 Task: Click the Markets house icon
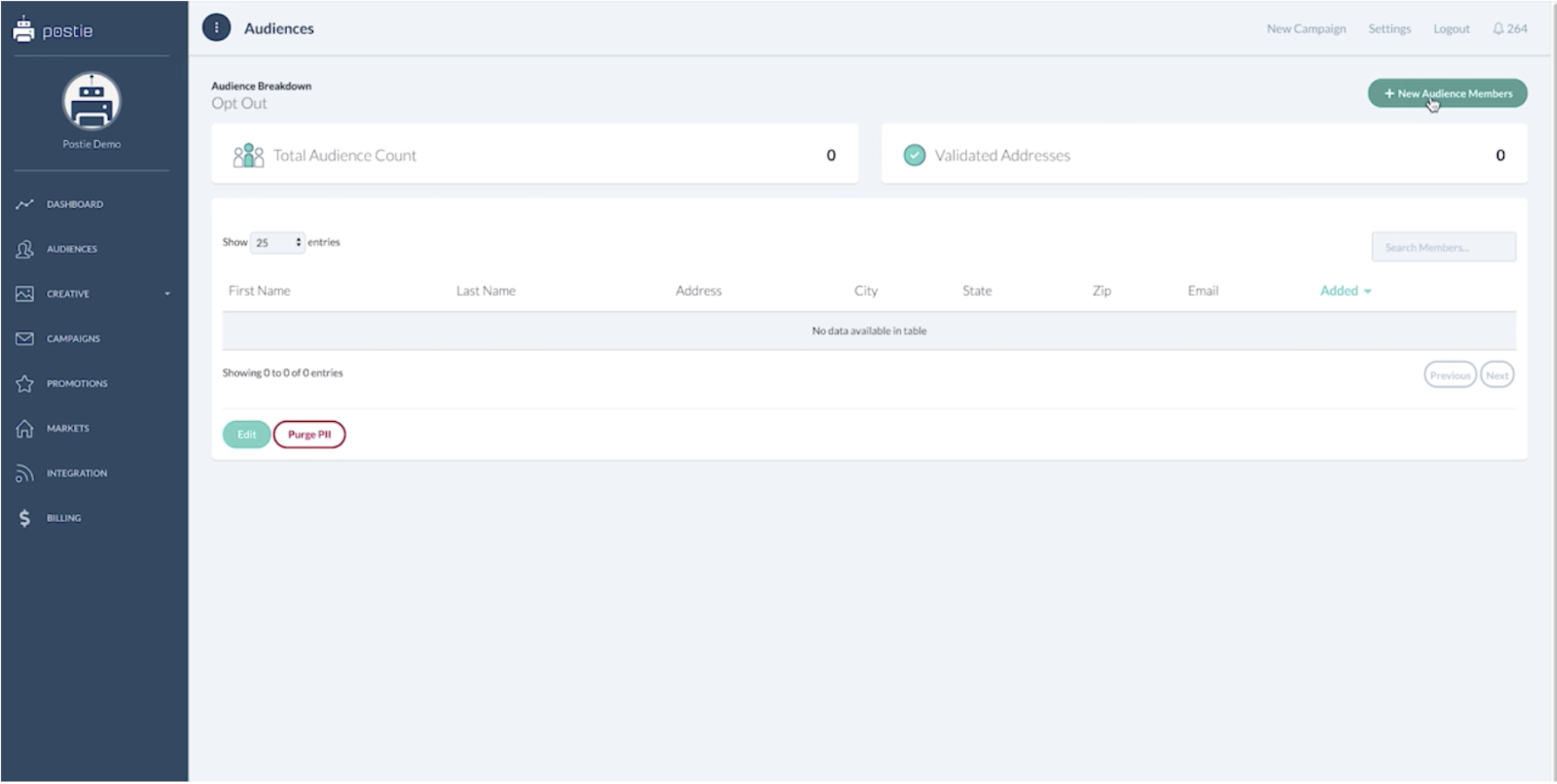pyautogui.click(x=25, y=429)
